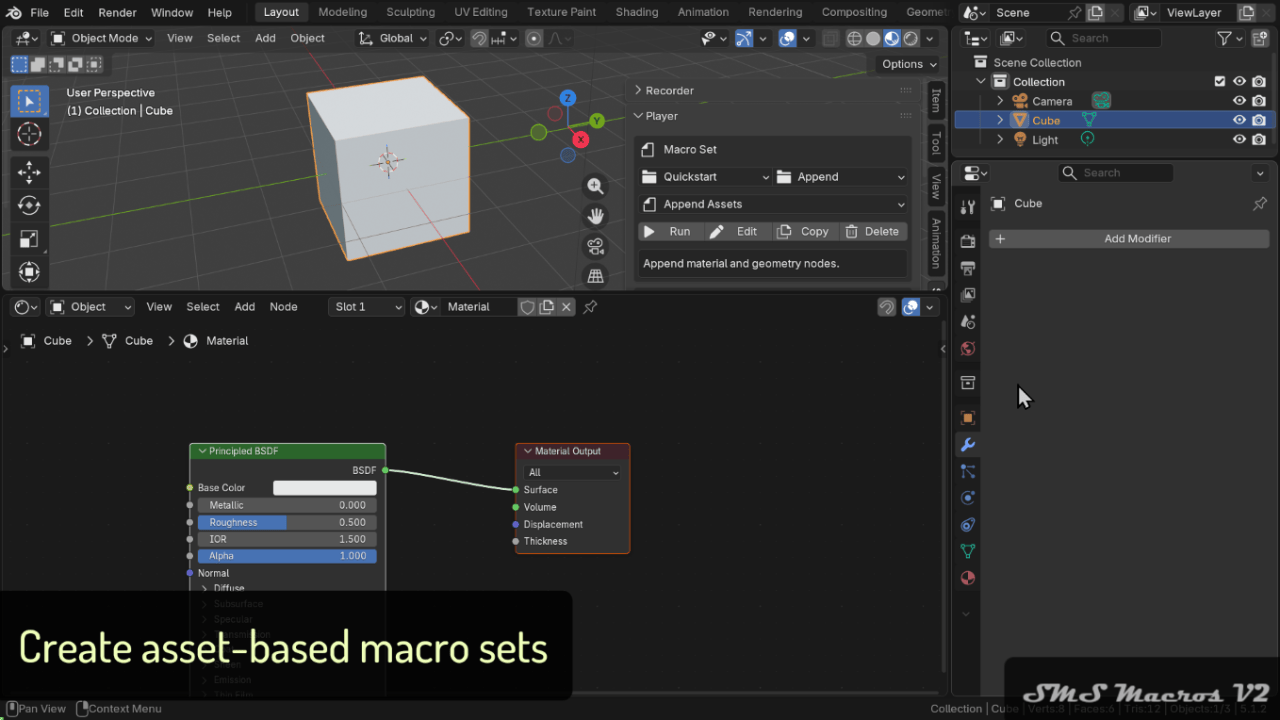This screenshot has height=720, width=1280.
Task: Switch to the Animation workspace tab
Action: click(x=703, y=12)
